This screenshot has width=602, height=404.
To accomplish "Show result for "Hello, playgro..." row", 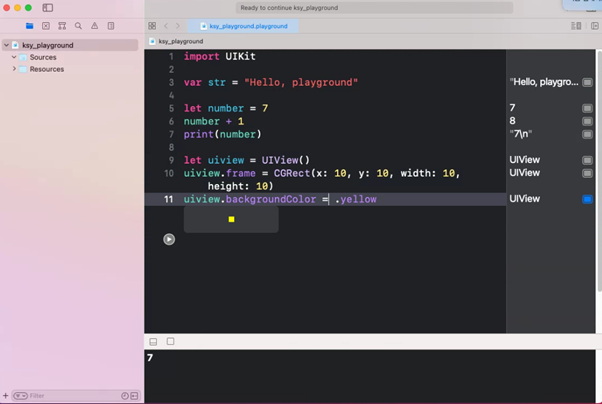I will 587,82.
